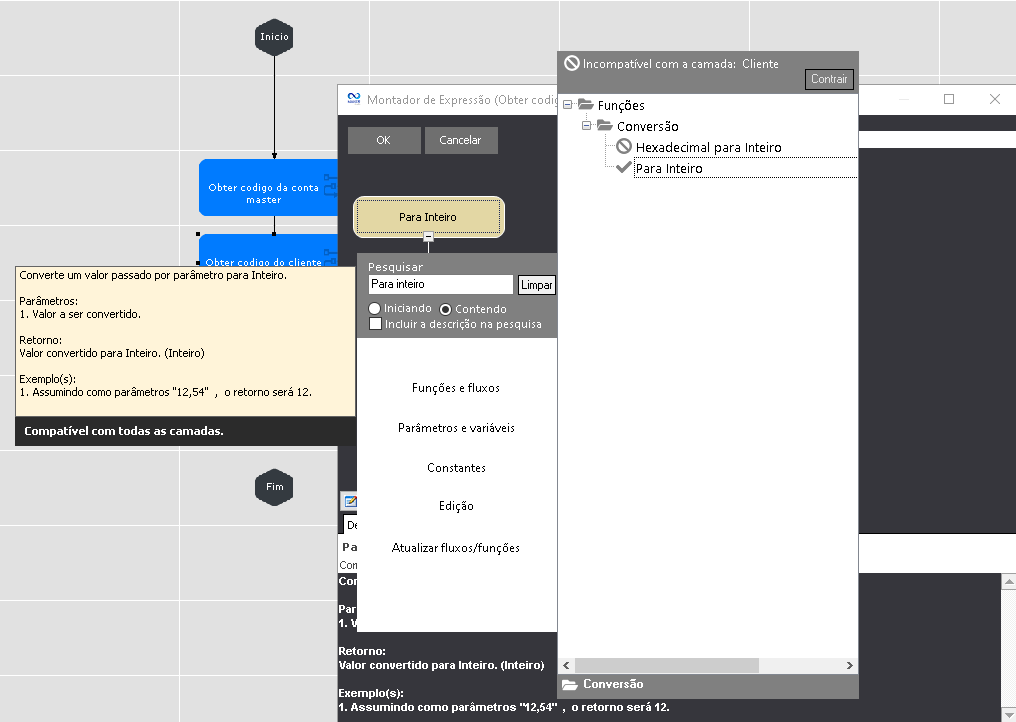
Task: Click the edit note icon at bottom-left
Action: pyautogui.click(x=350, y=502)
